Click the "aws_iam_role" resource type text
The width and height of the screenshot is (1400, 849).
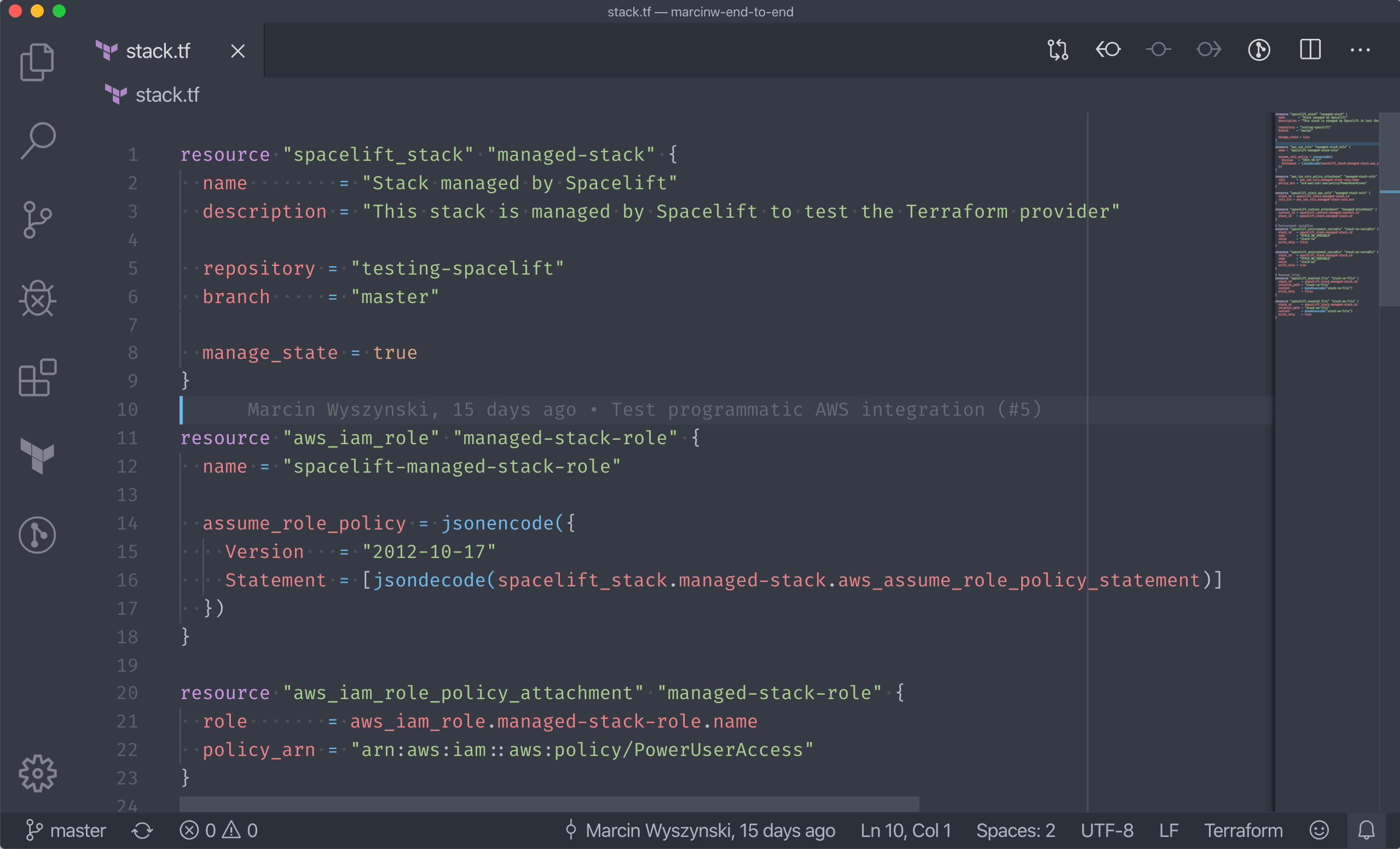click(x=361, y=438)
